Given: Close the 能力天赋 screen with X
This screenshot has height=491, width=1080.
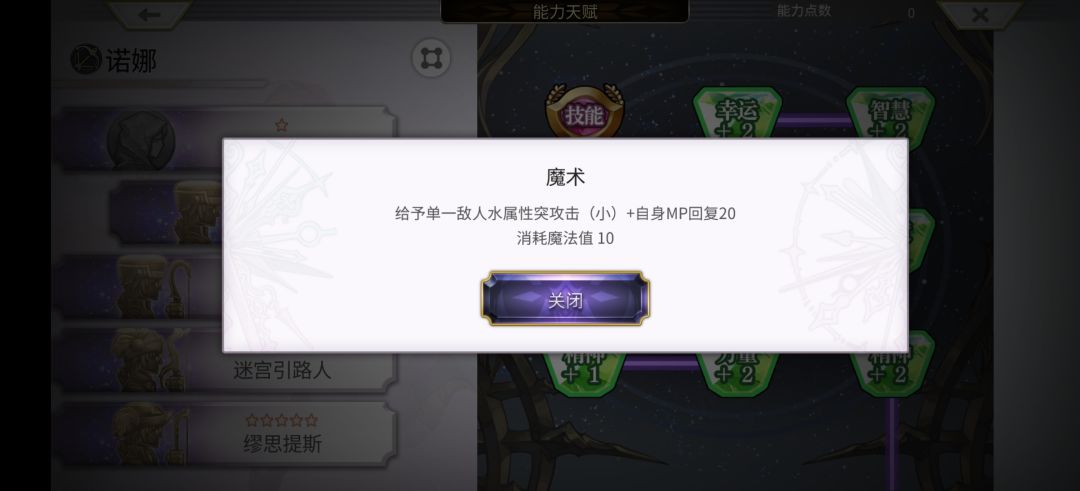Looking at the screenshot, I should point(979,14).
